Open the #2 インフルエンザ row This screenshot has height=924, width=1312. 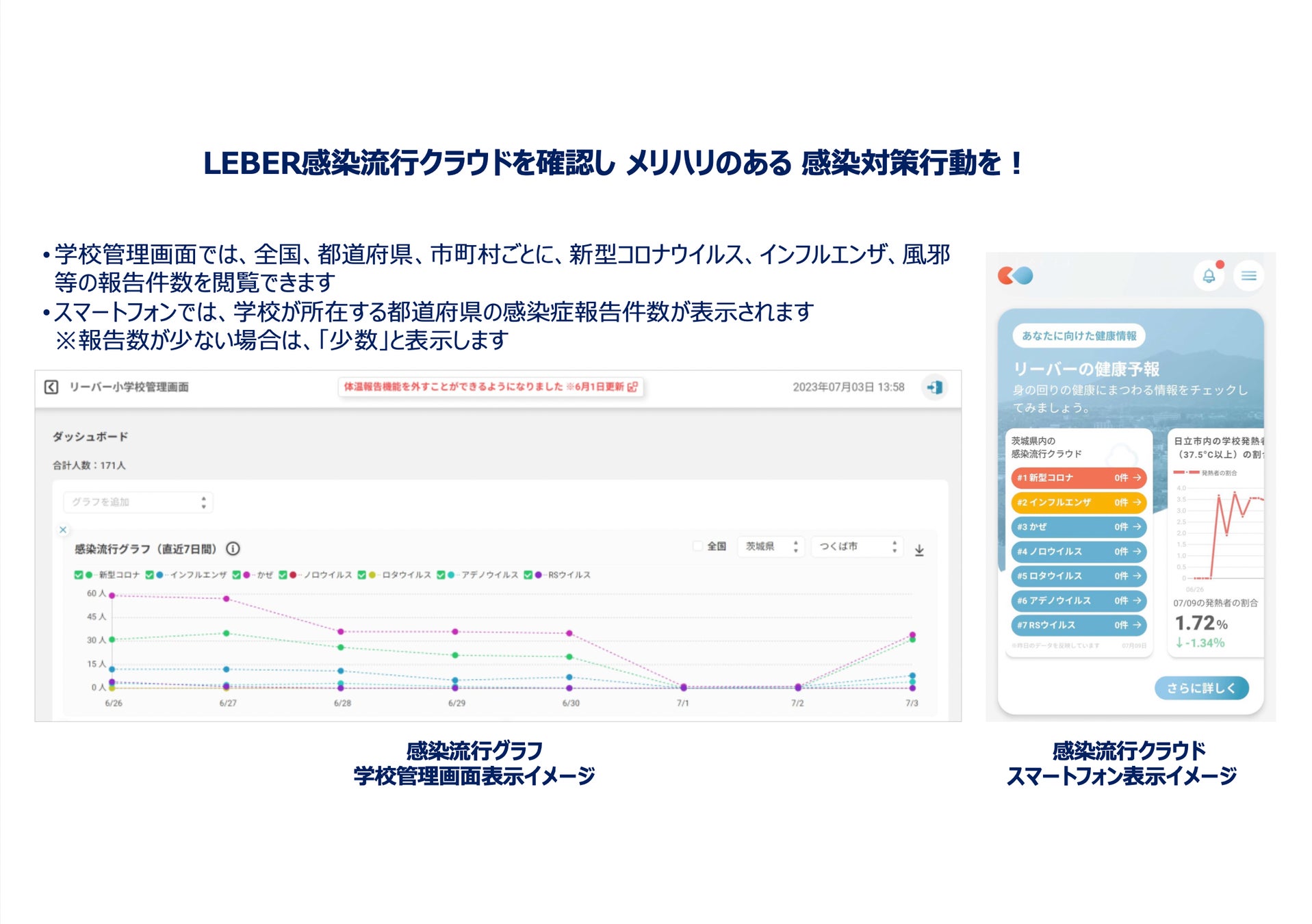[1078, 502]
